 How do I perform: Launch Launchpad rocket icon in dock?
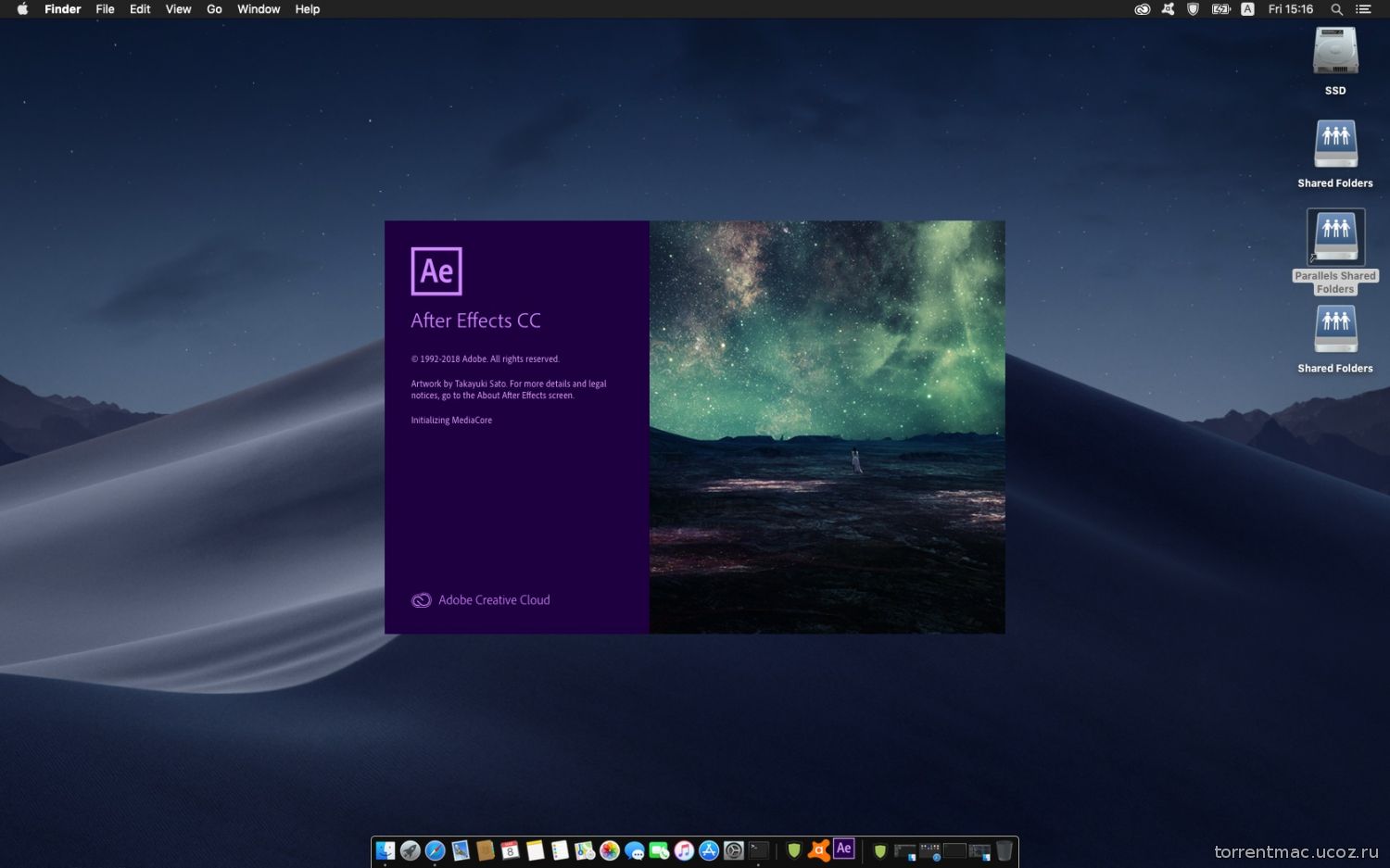coord(411,850)
